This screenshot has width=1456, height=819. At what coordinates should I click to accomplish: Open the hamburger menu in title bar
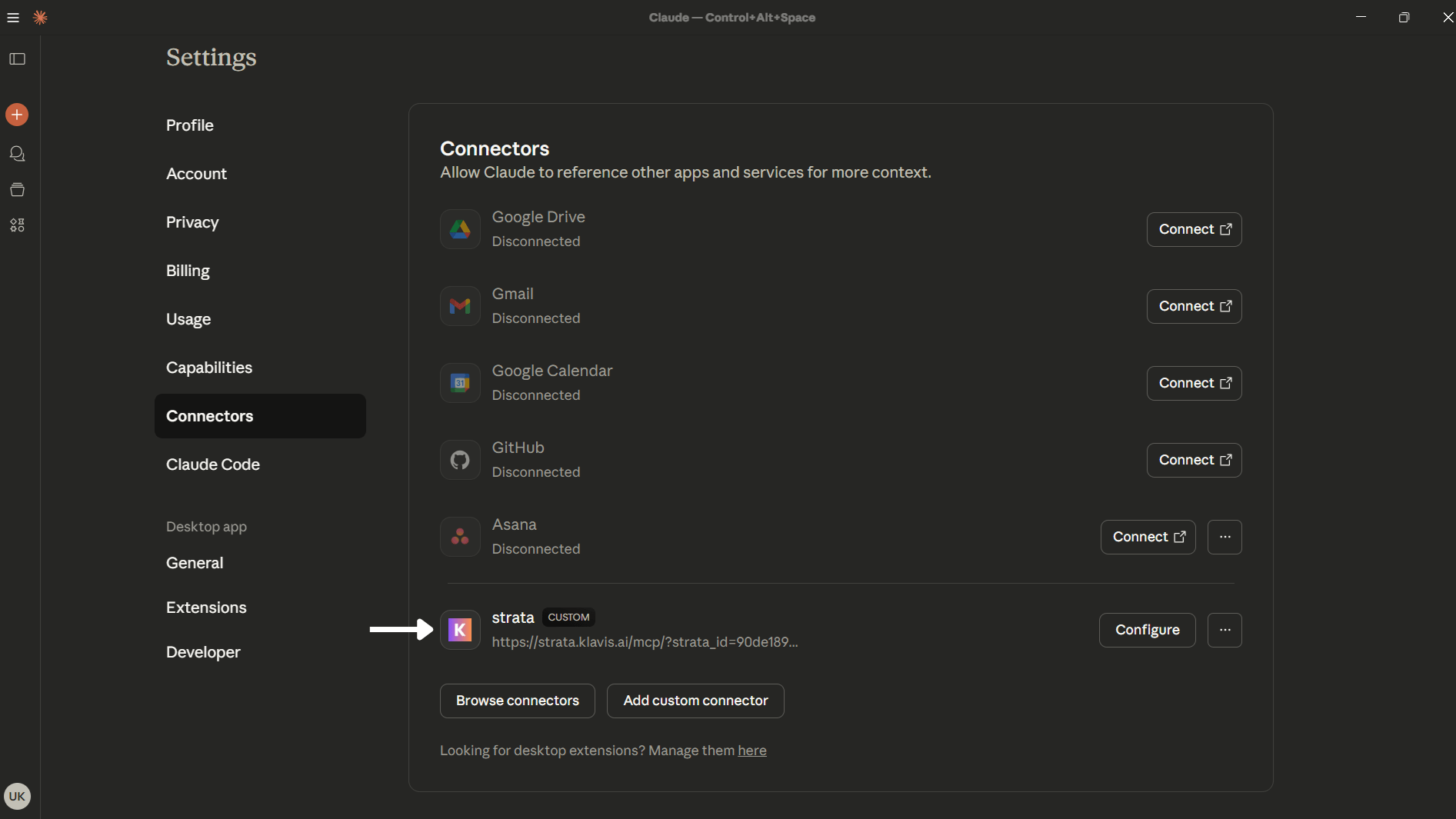click(13, 18)
